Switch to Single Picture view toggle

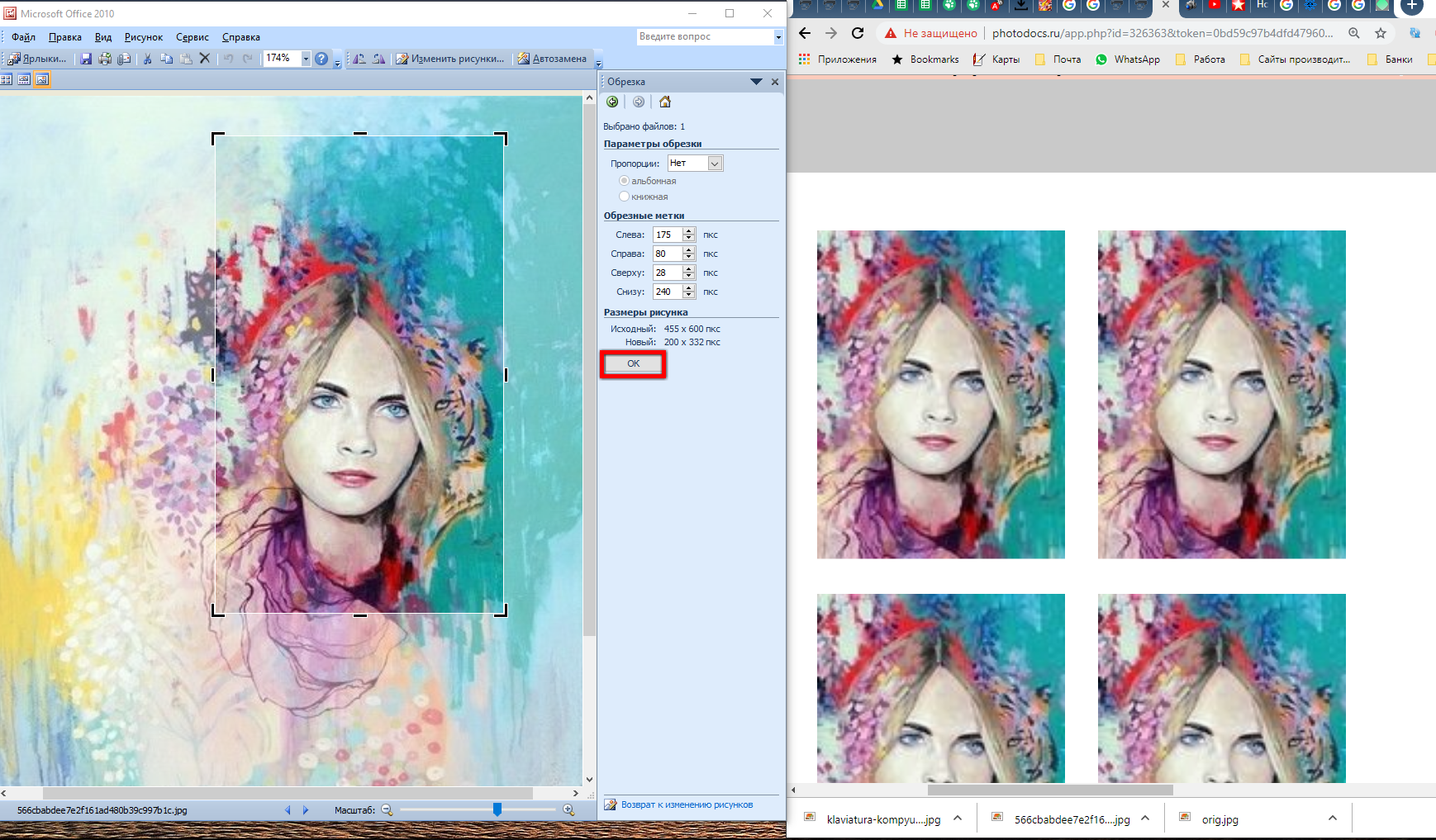(x=42, y=79)
